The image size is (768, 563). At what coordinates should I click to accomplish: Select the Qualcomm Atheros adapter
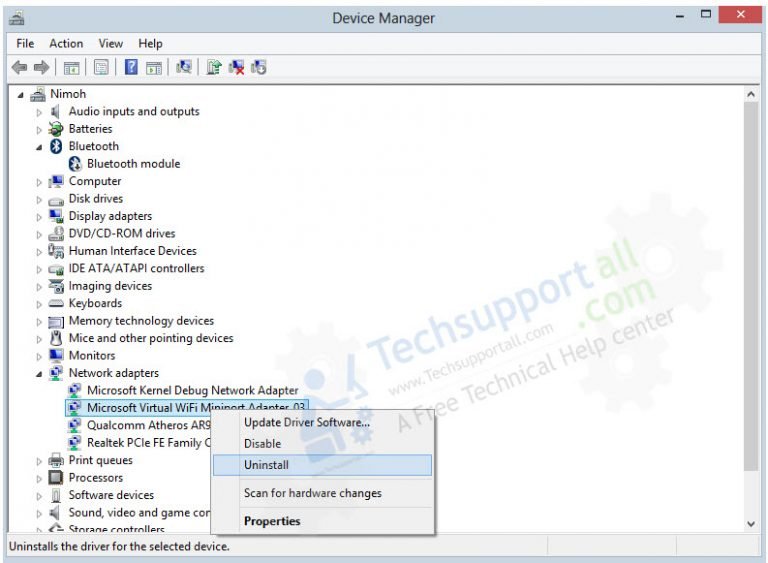click(x=148, y=425)
